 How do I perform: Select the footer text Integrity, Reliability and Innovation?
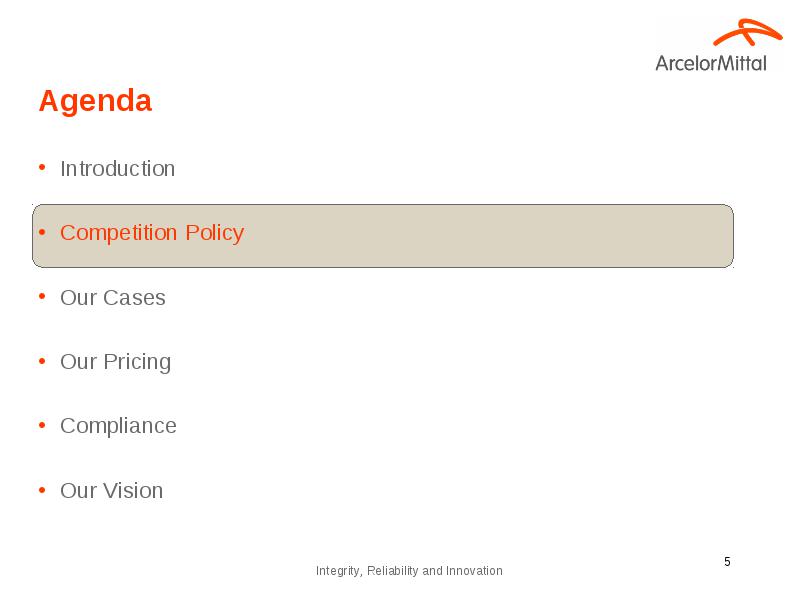coord(409,571)
